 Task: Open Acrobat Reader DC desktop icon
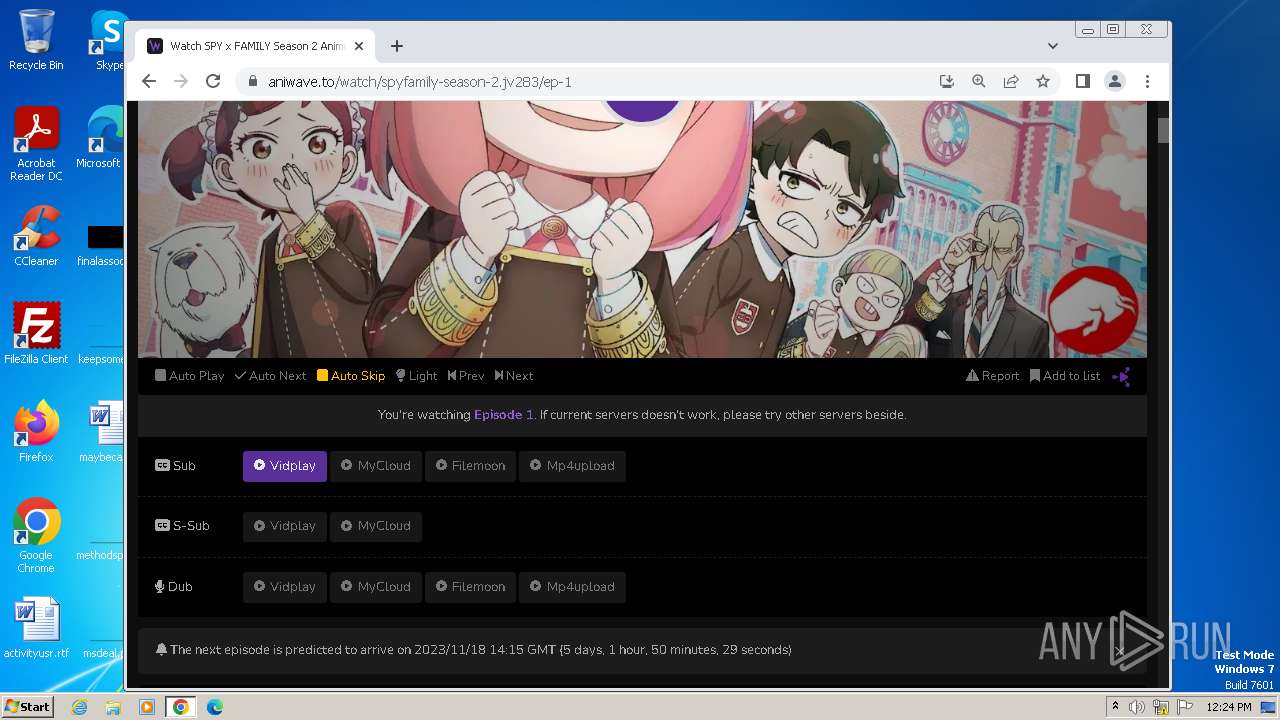coord(36,144)
